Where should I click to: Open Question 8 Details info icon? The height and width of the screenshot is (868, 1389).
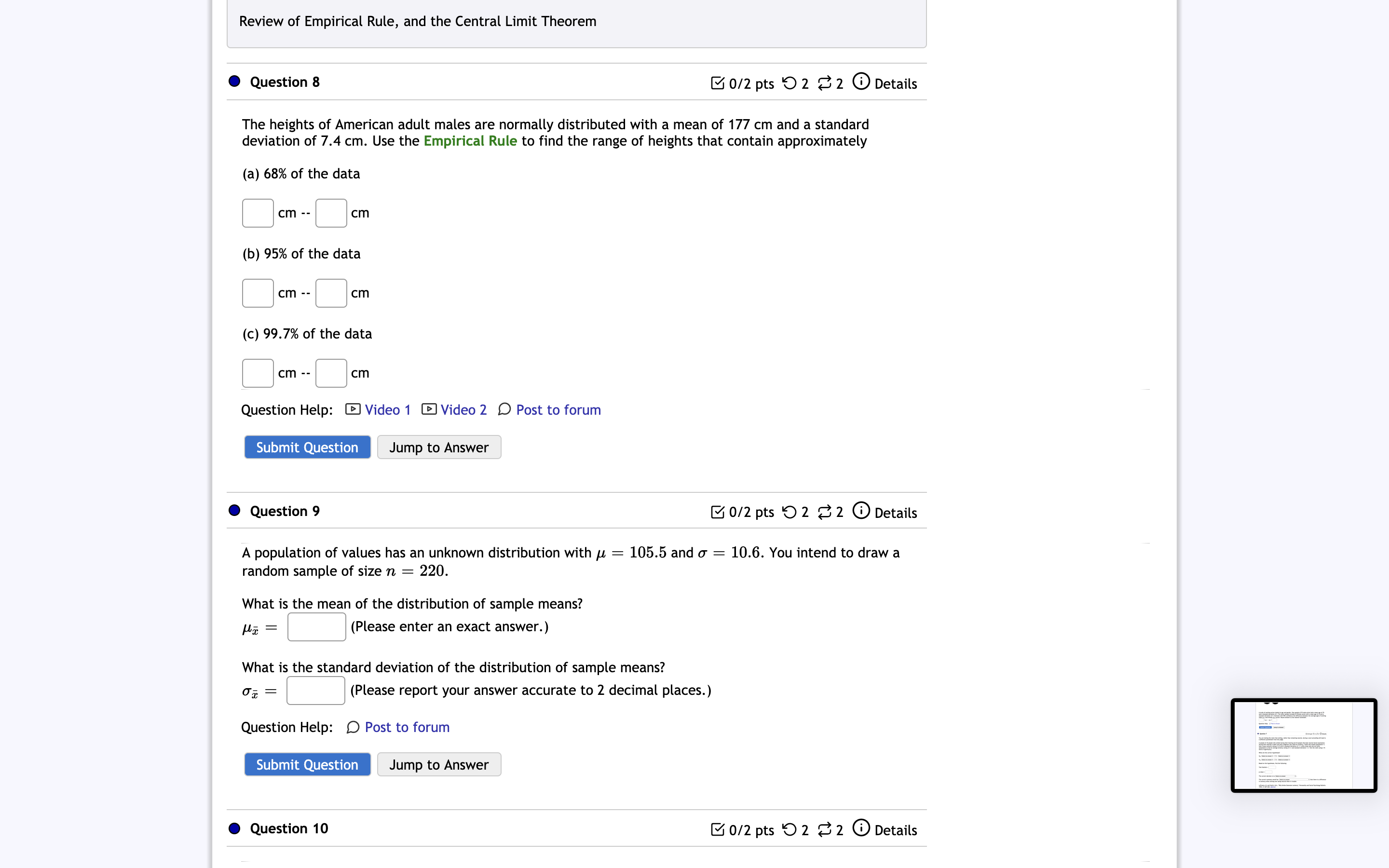click(x=861, y=81)
